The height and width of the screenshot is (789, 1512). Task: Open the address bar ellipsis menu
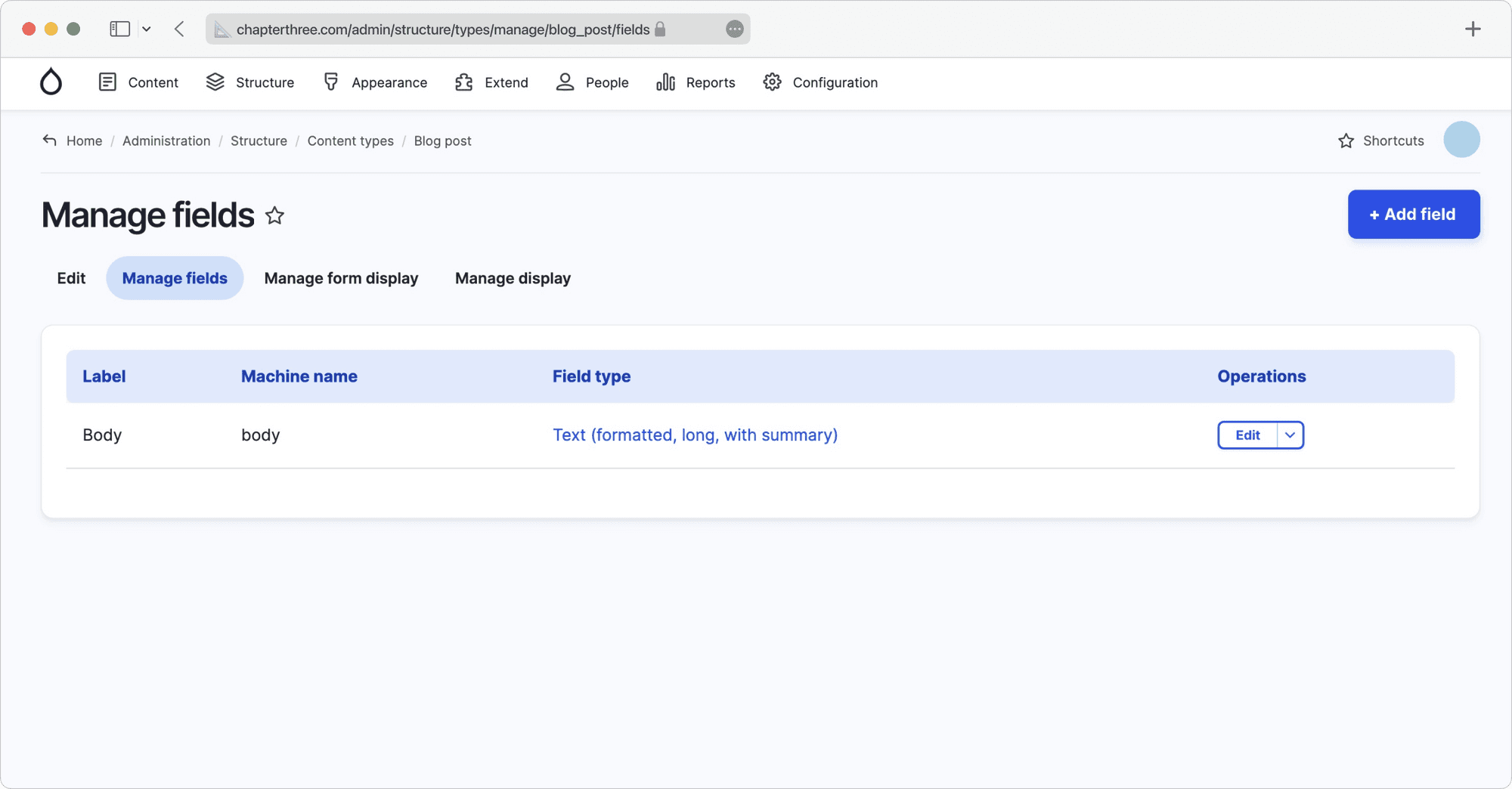click(734, 29)
